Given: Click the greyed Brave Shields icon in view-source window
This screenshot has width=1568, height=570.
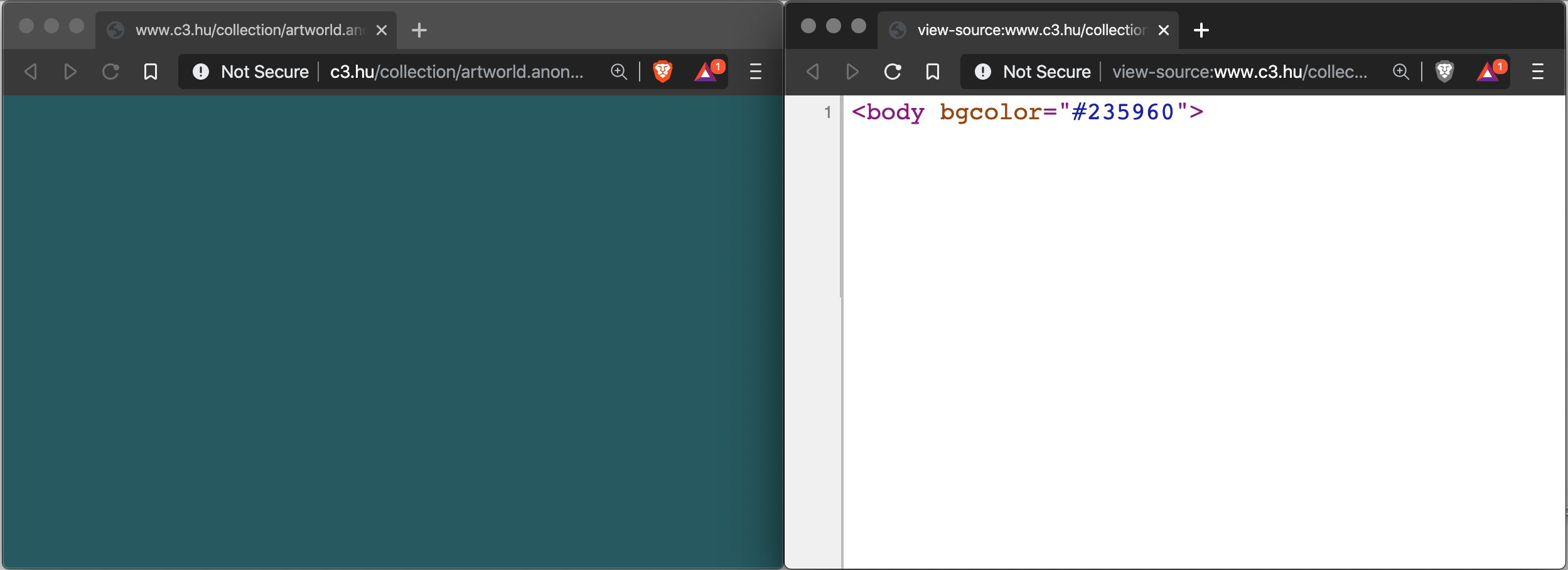Looking at the screenshot, I should pyautogui.click(x=1444, y=72).
